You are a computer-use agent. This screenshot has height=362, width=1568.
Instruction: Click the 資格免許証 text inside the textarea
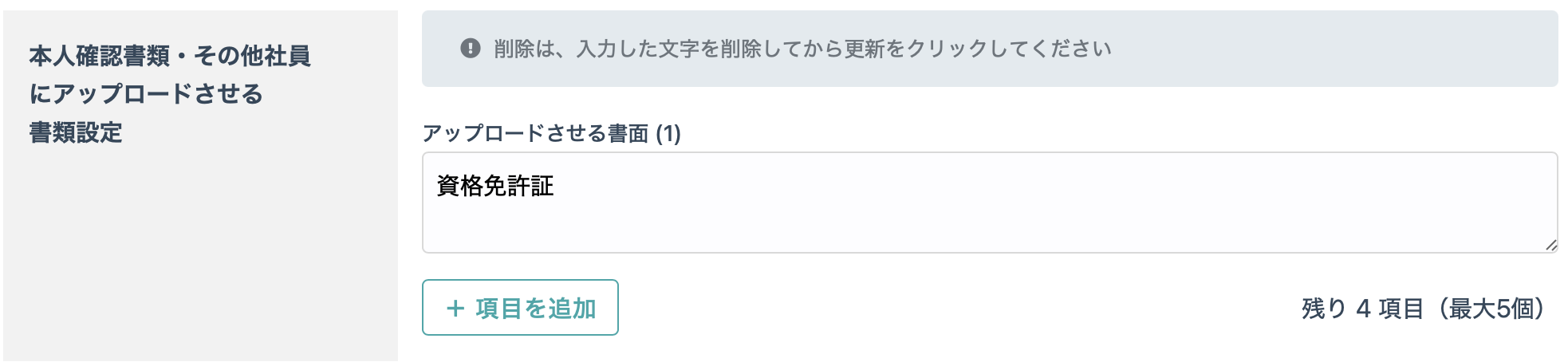tap(495, 186)
